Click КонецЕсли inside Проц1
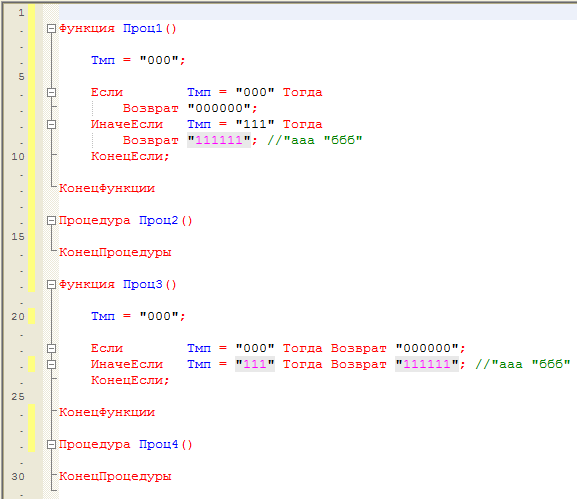 (130, 156)
